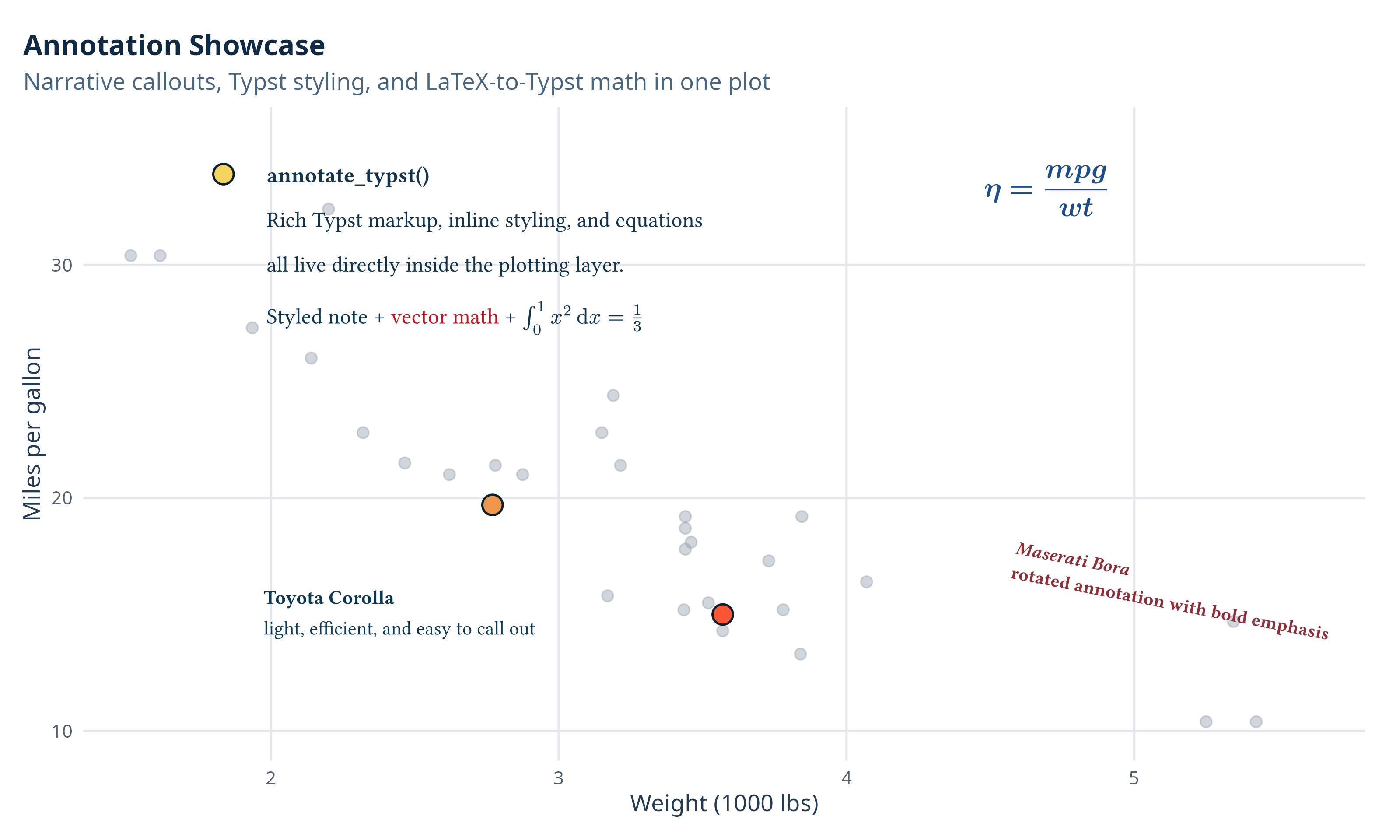Viewport: 1400px width, 840px height.
Task: Click the integral equation in the note
Action: coord(582,318)
